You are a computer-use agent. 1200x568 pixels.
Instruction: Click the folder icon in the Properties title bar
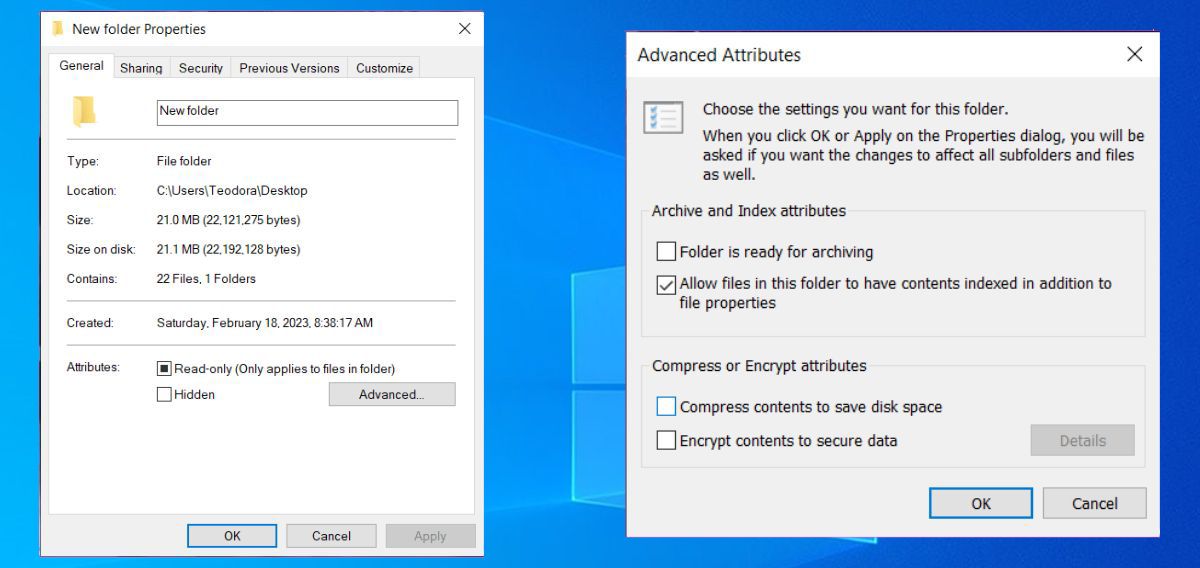tap(57, 29)
